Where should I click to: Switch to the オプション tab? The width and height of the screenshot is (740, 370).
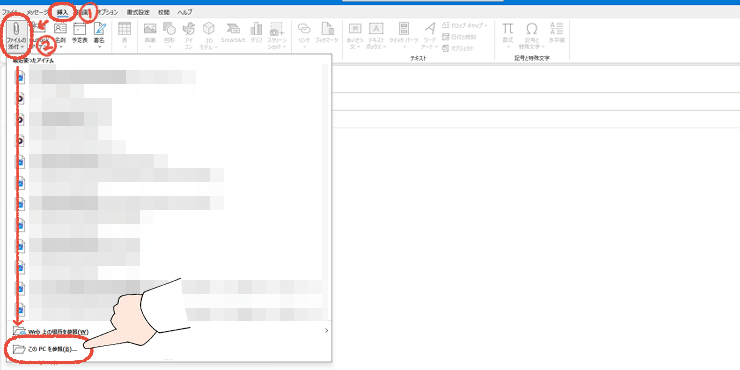tap(107, 12)
